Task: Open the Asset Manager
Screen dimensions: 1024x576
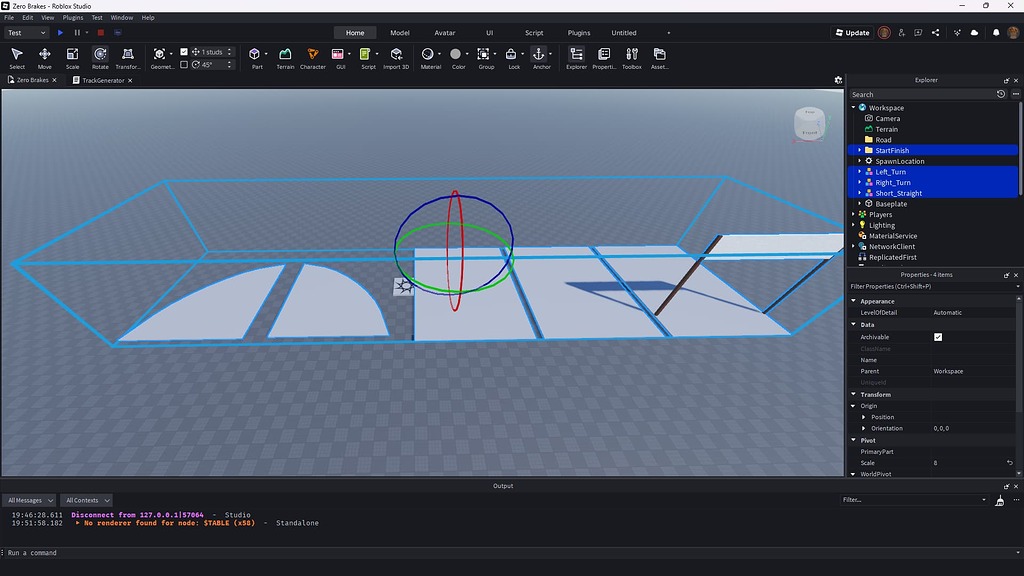Action: (x=660, y=57)
